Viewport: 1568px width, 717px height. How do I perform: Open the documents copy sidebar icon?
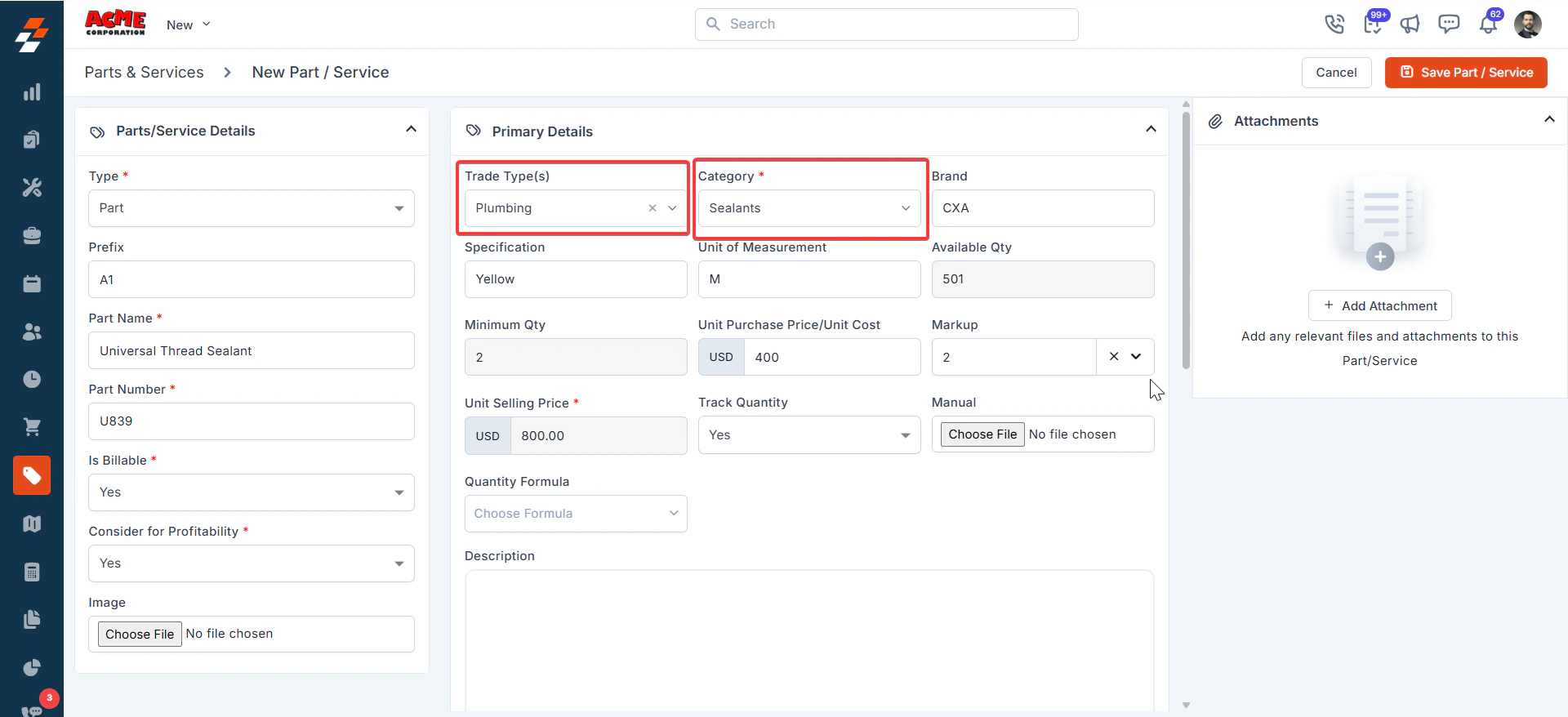click(32, 619)
